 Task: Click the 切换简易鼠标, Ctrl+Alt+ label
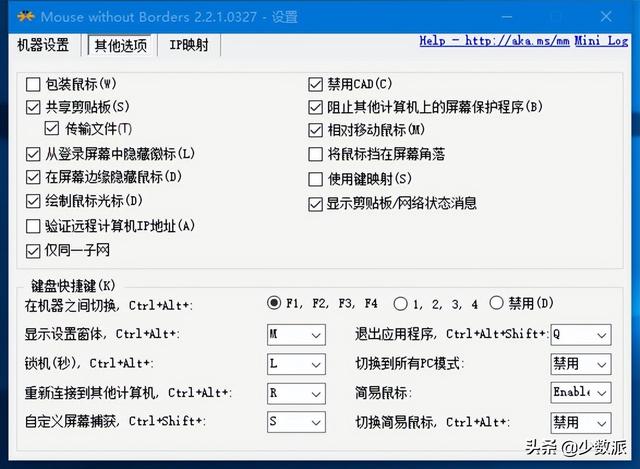pyautogui.click(x=433, y=422)
